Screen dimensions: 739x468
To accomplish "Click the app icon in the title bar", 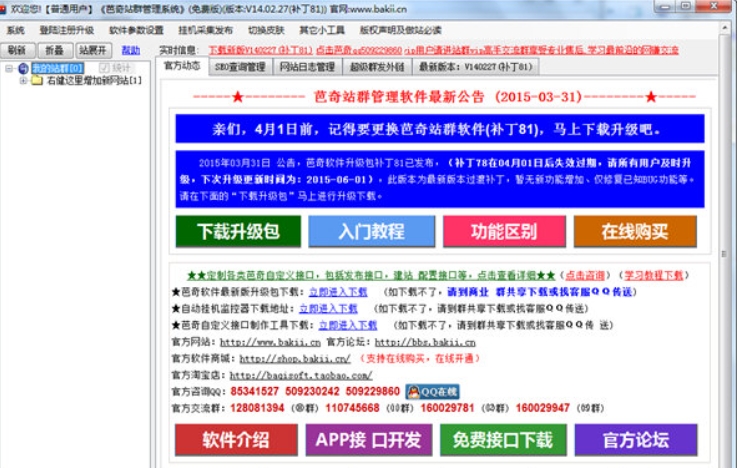I will (3, 9).
